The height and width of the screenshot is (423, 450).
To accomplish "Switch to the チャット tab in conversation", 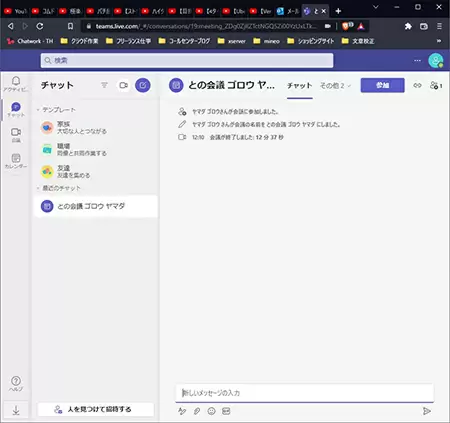I will [300, 86].
